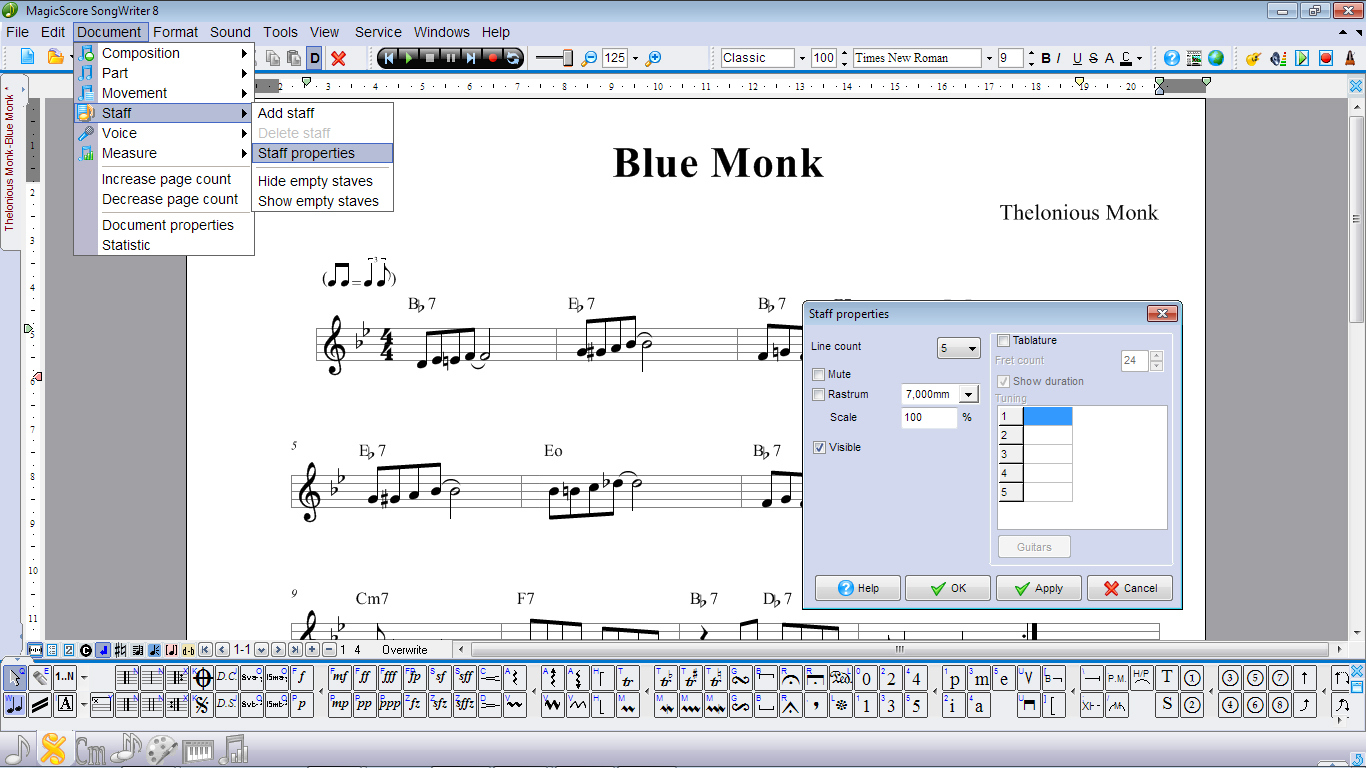Insert the segno symbol
The width and height of the screenshot is (1366, 768).
pos(202,704)
